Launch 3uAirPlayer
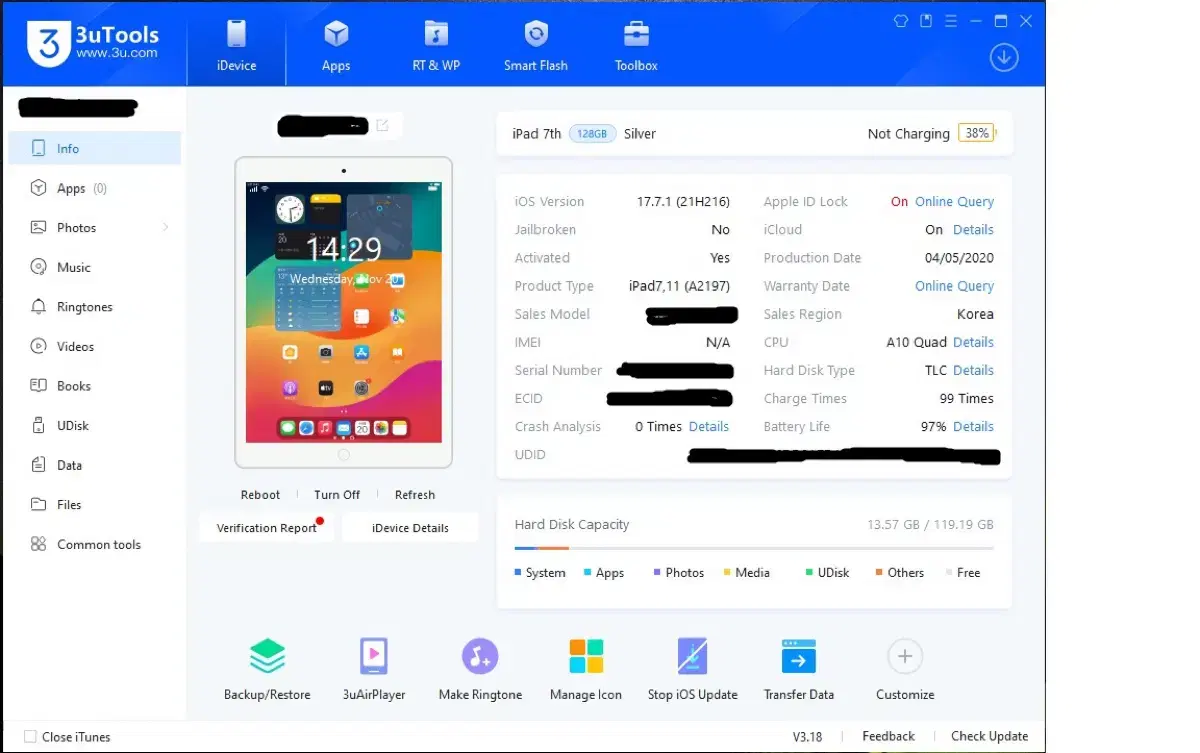Screen dimensions: 1200x753 click(374, 669)
